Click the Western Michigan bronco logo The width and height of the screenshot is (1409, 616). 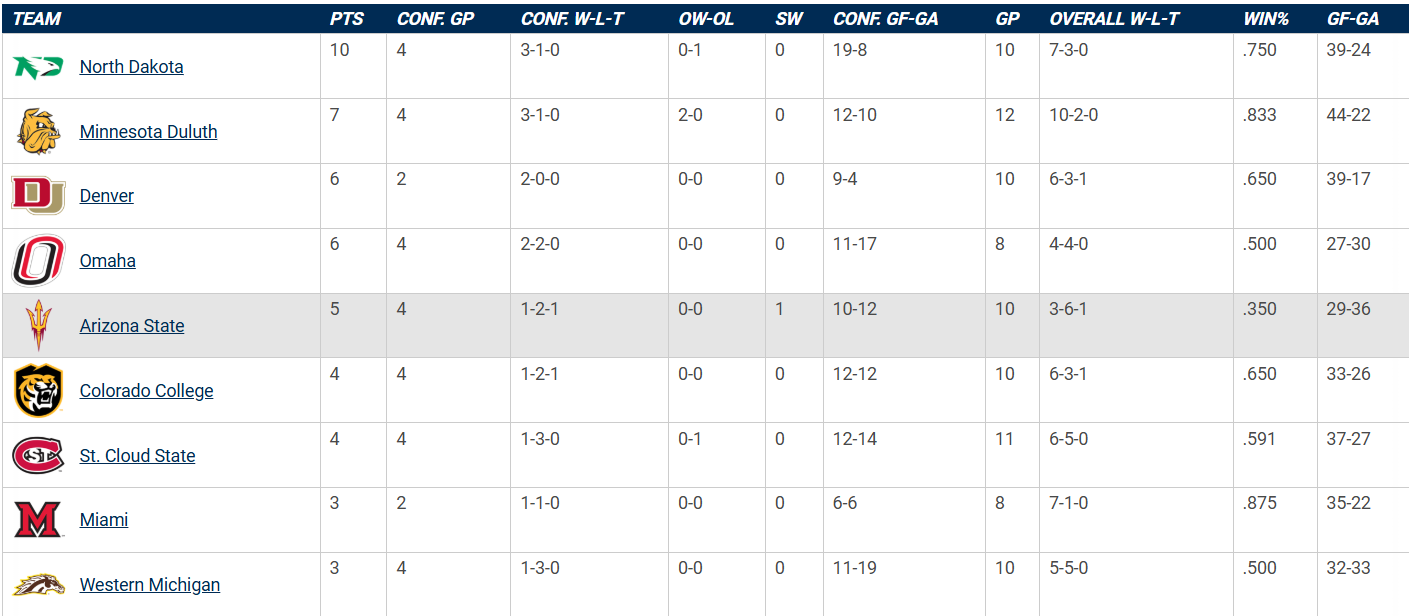pos(38,585)
